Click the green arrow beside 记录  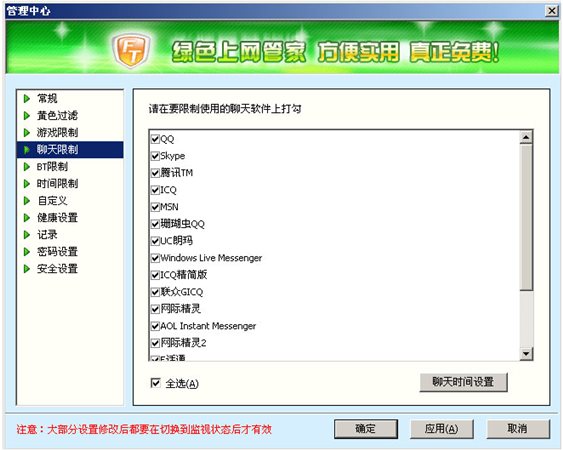click(27, 235)
